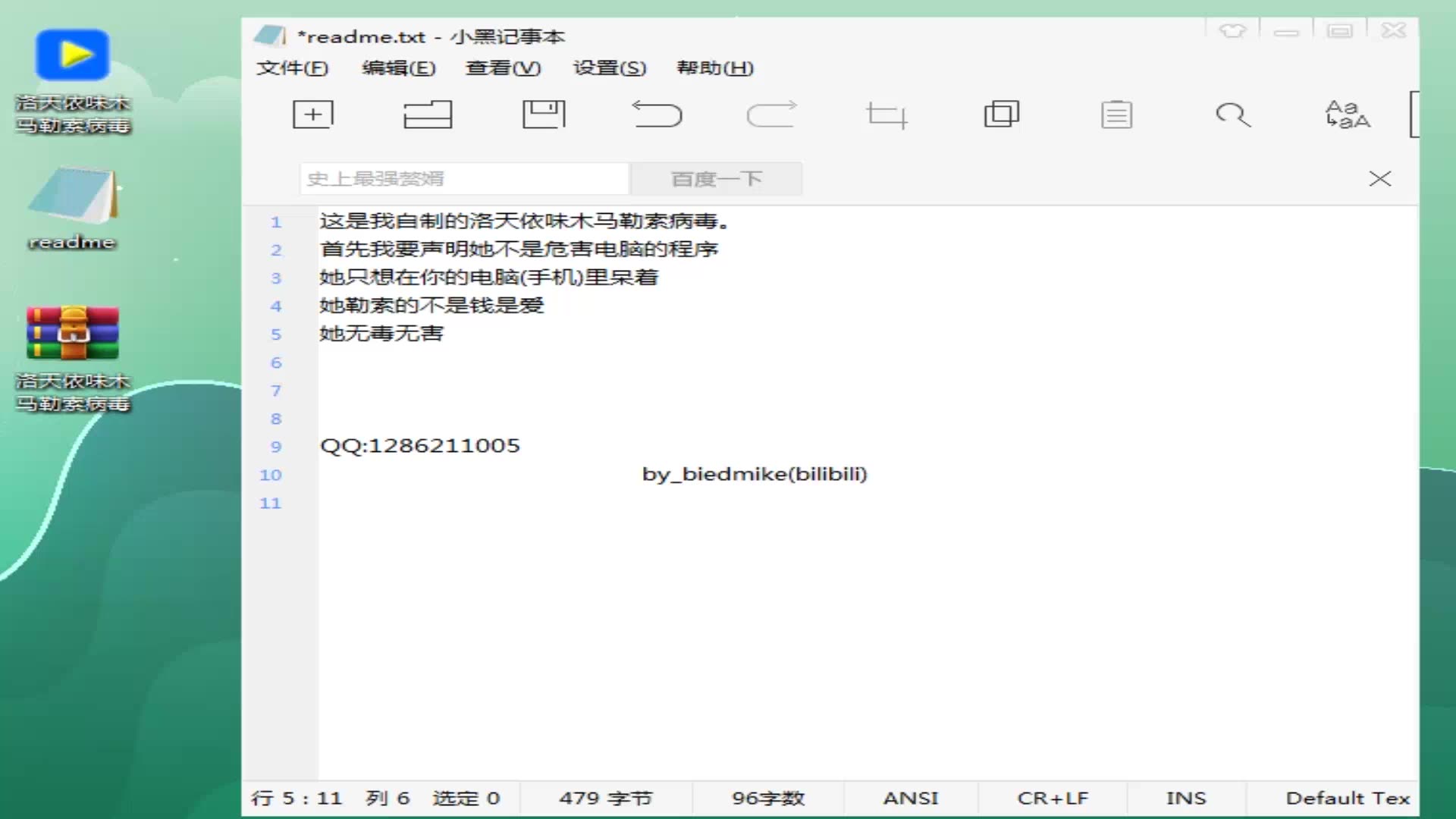This screenshot has width=1456, height=819.
Task: Click the New file toolbar icon
Action: point(312,115)
